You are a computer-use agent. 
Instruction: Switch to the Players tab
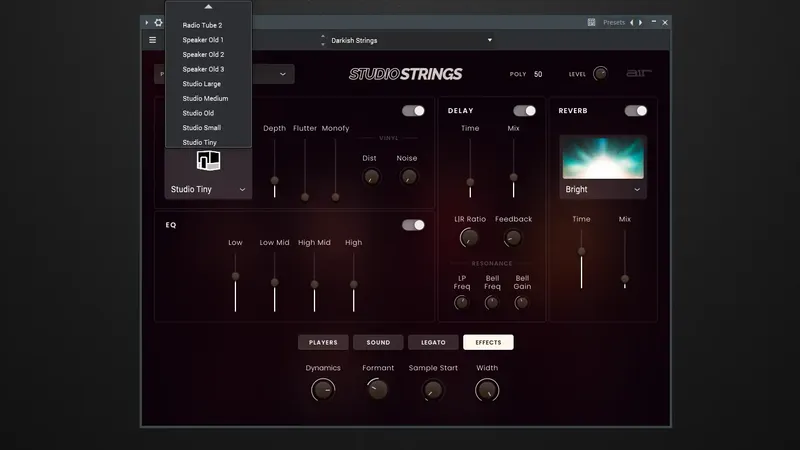tap(323, 342)
